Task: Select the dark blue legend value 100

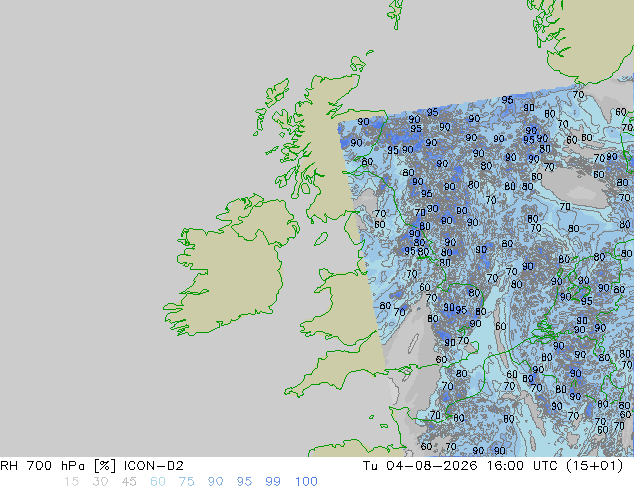Action: (x=306, y=482)
